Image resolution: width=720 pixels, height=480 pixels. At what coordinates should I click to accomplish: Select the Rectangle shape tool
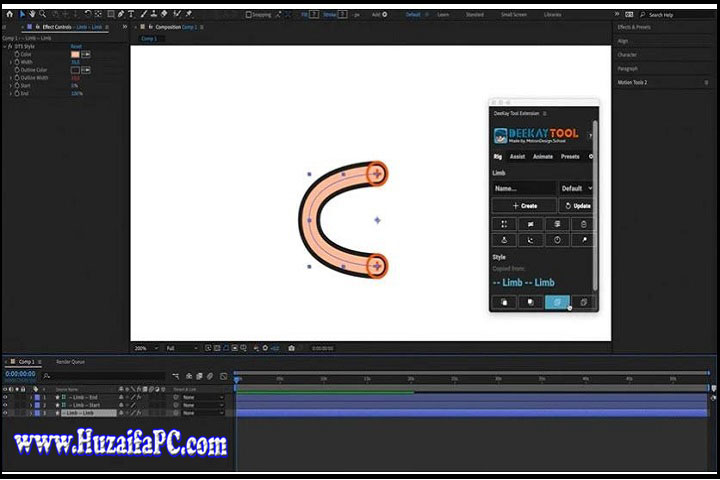point(111,14)
